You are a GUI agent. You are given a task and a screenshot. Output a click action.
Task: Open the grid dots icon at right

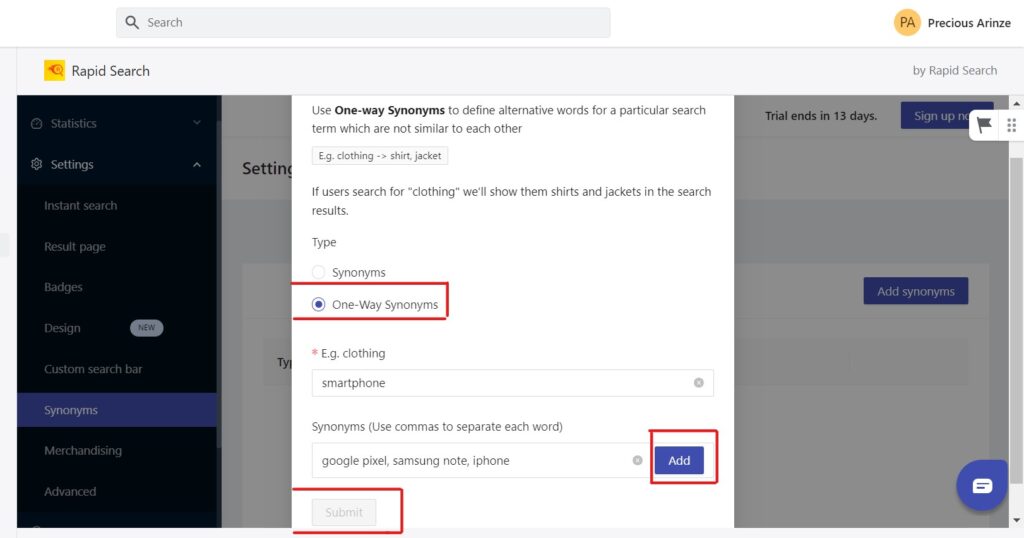(x=1011, y=125)
